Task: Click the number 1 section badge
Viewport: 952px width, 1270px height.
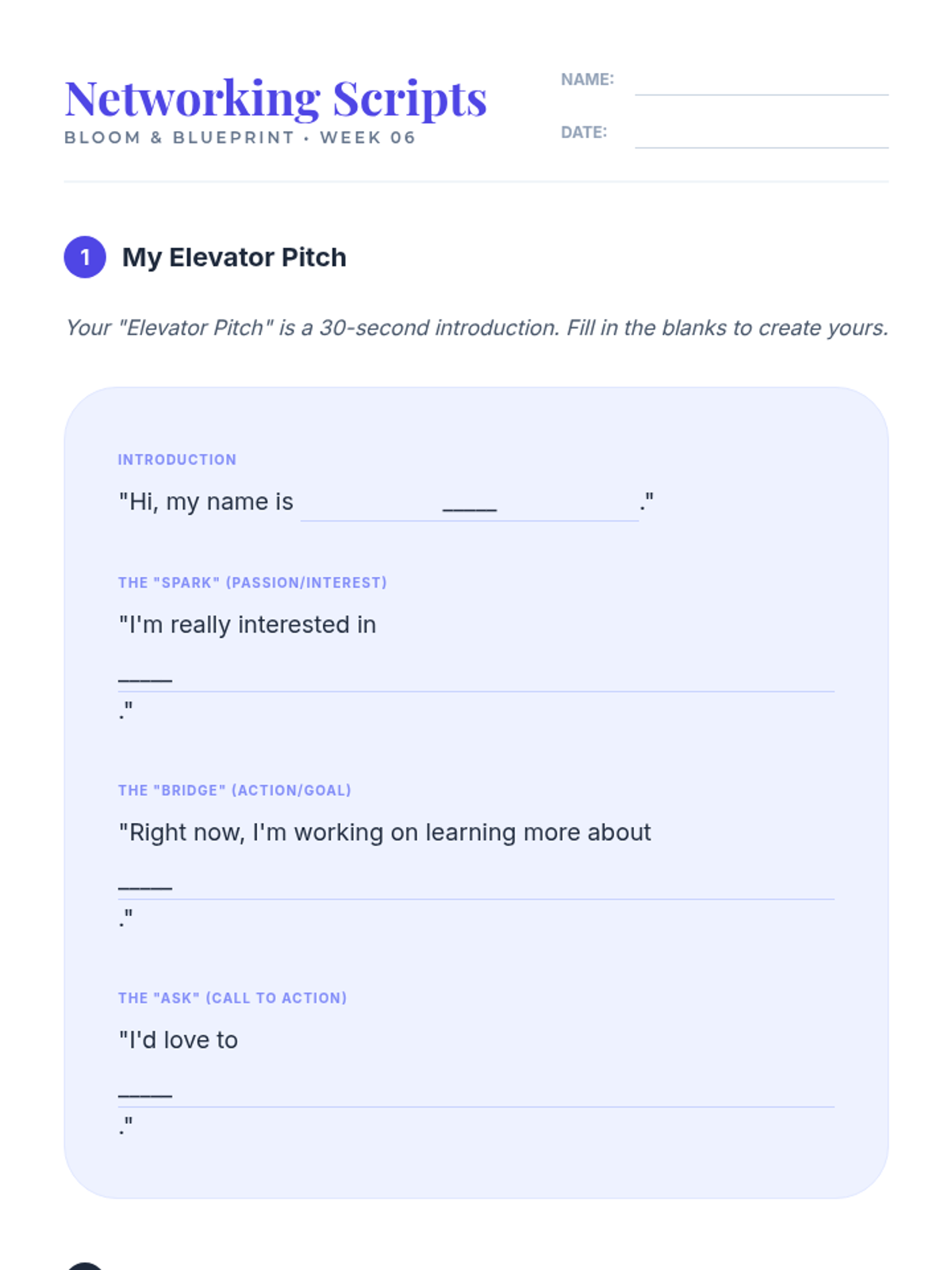Action: [85, 257]
